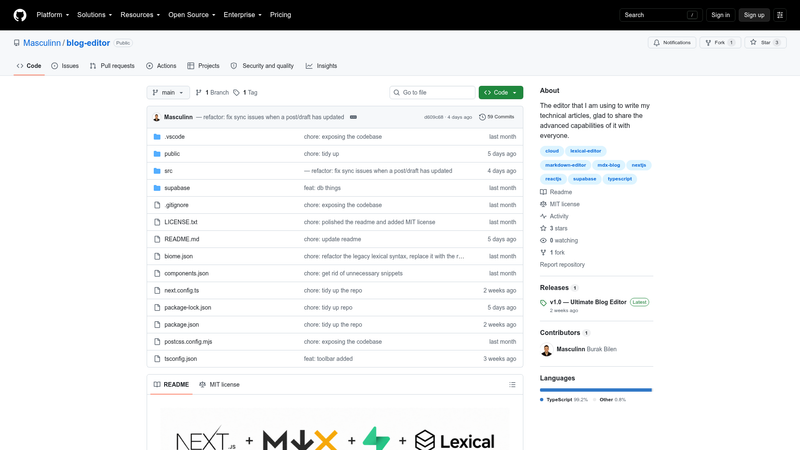This screenshot has height=450, width=800.
Task: View the 3 stars link
Action: point(554,229)
